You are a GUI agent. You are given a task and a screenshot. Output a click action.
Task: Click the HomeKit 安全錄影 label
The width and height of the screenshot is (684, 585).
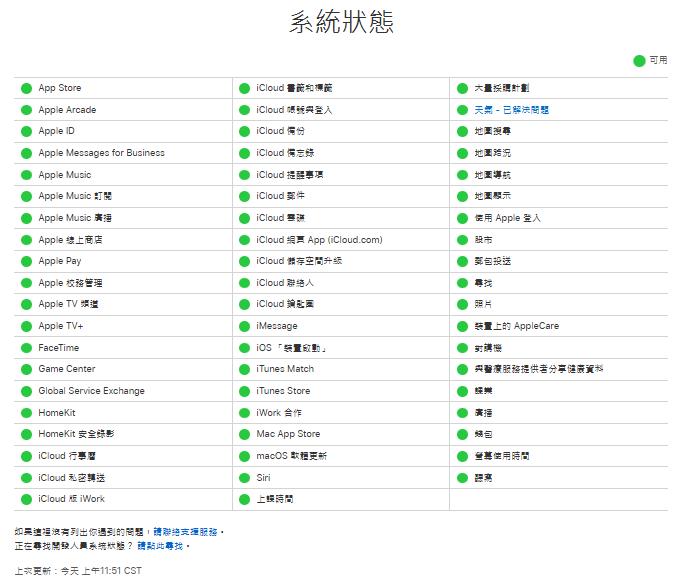(76, 434)
